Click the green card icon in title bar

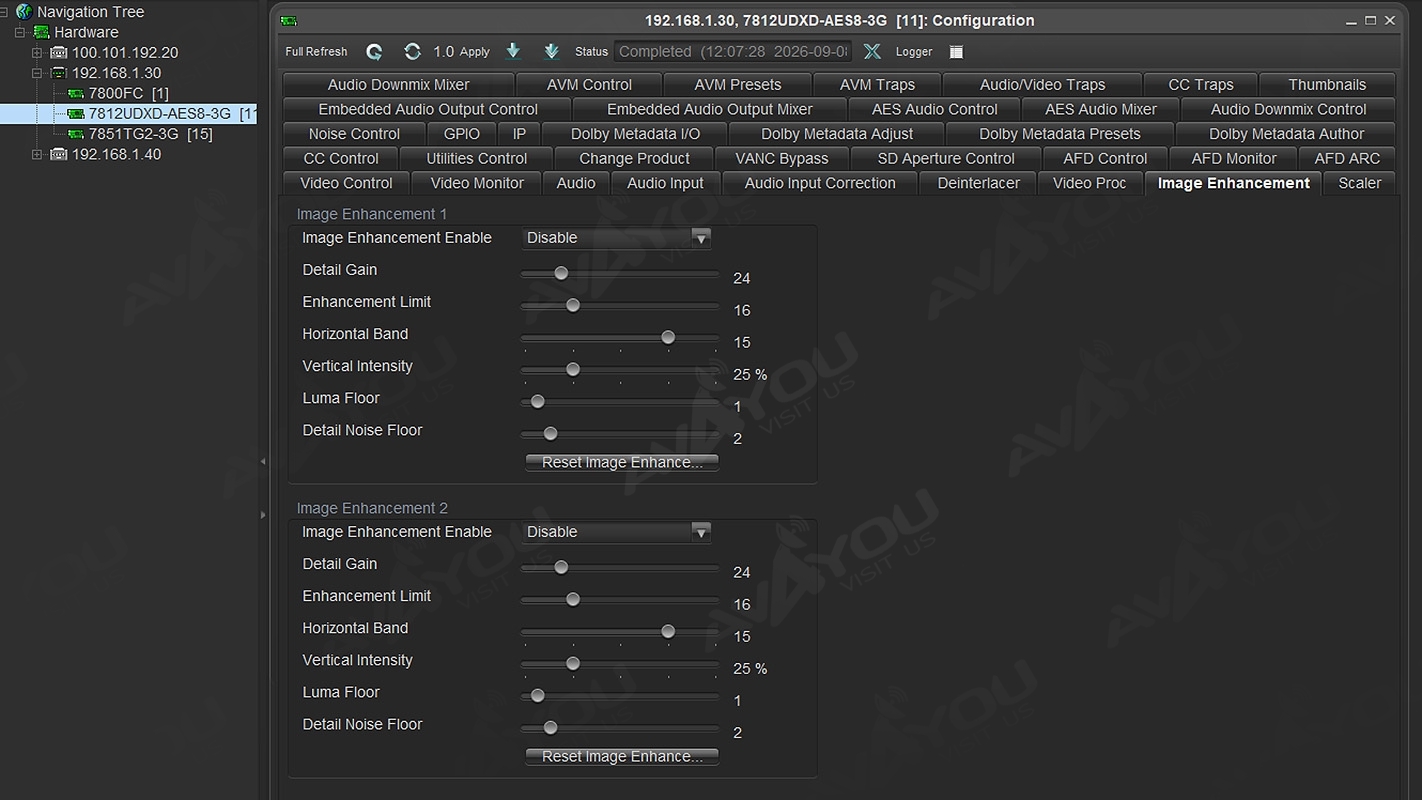(x=288, y=21)
